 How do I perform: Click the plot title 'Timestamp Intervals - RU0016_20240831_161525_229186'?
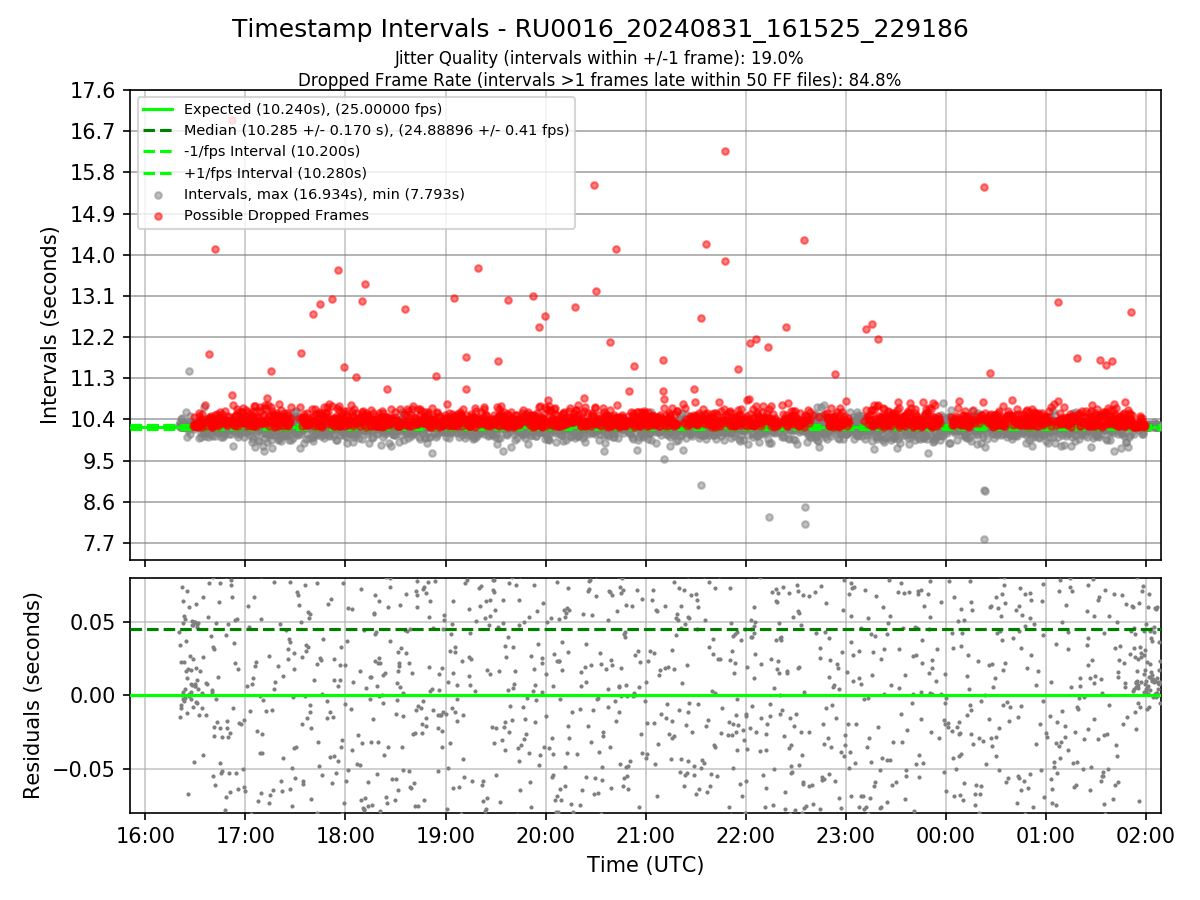(600, 29)
